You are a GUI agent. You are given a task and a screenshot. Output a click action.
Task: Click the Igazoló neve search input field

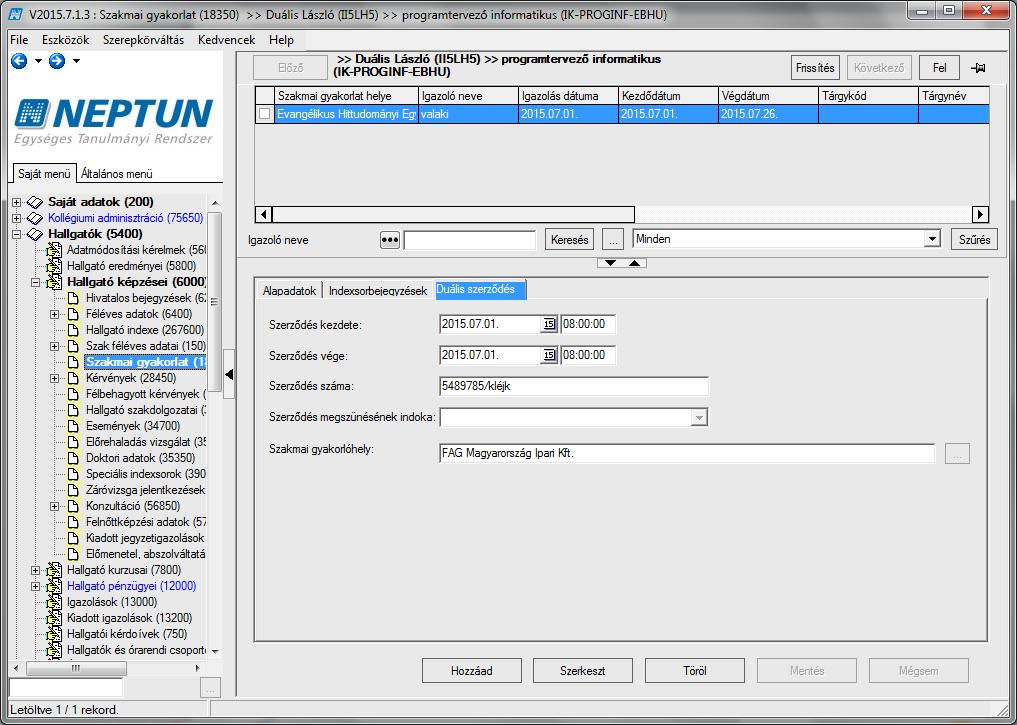pos(470,240)
